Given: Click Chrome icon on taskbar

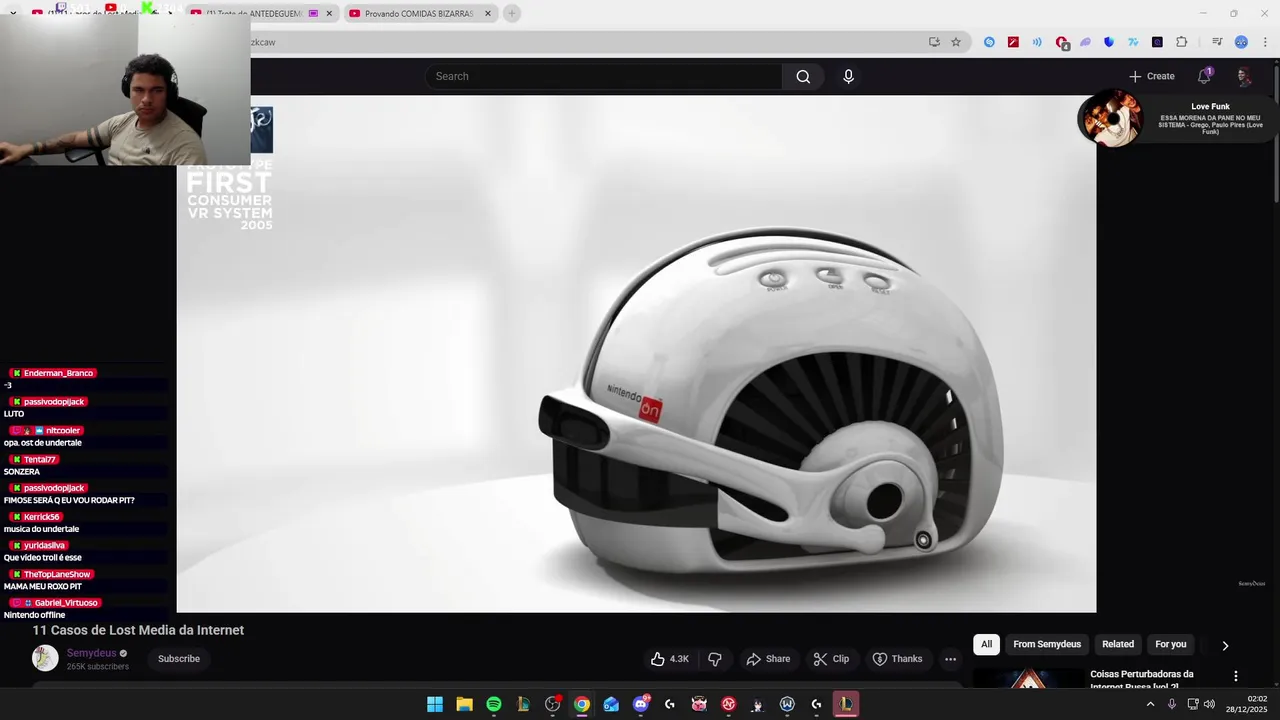Looking at the screenshot, I should (582, 704).
